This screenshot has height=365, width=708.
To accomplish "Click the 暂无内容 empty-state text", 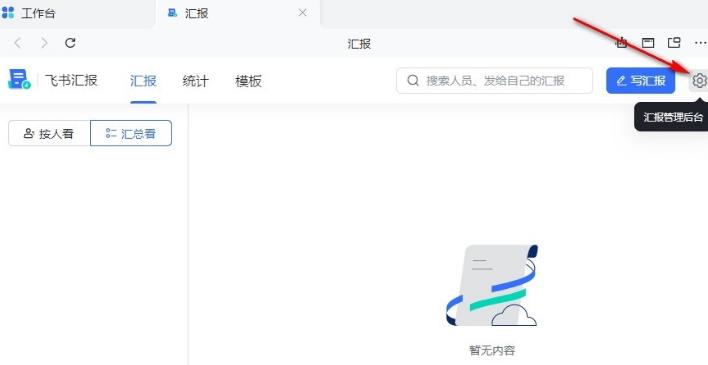I will coord(492,350).
